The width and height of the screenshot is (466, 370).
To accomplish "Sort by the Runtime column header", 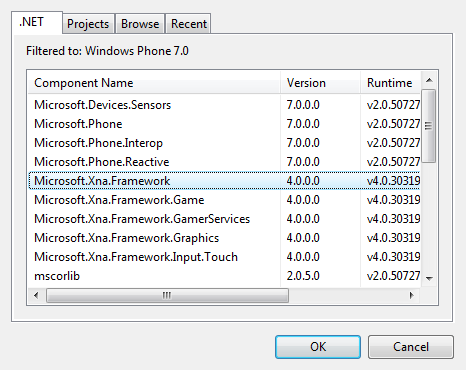I will [x=391, y=83].
